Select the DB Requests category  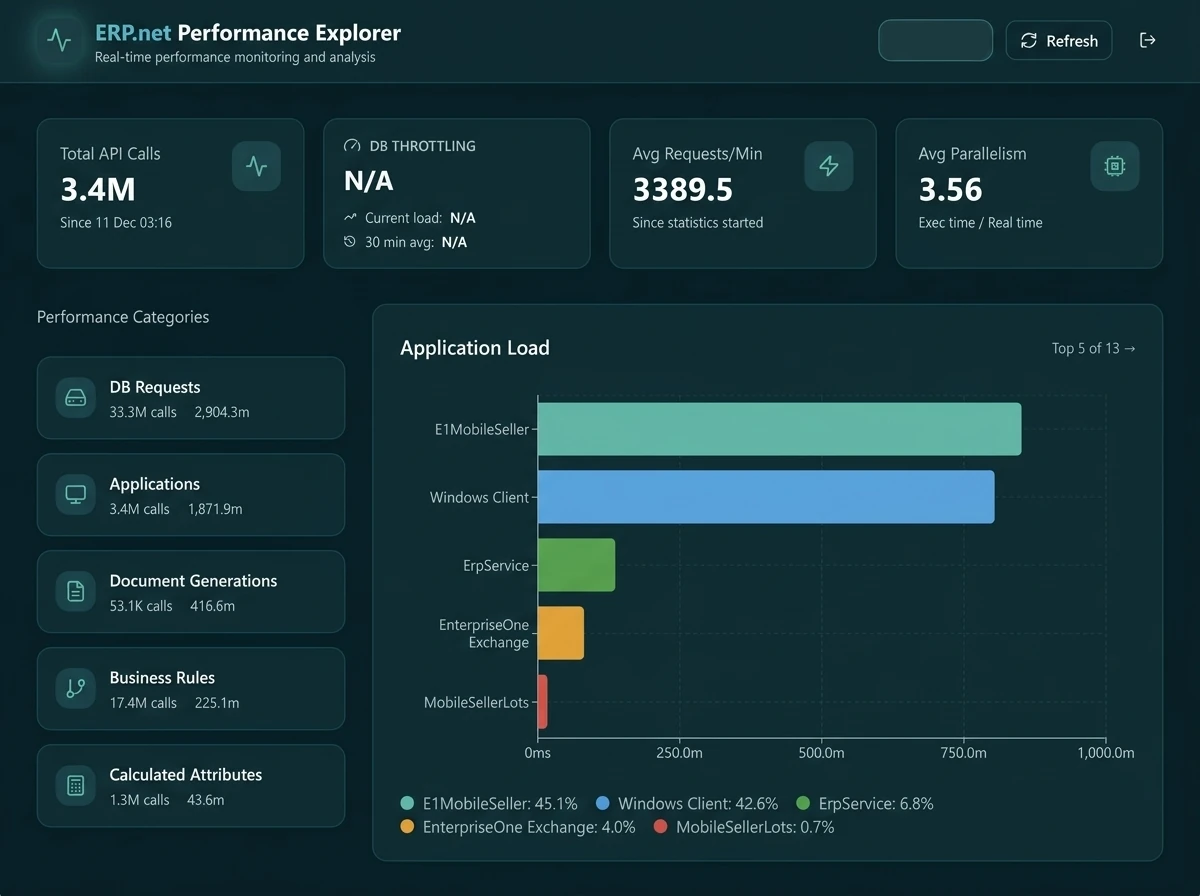tap(190, 397)
